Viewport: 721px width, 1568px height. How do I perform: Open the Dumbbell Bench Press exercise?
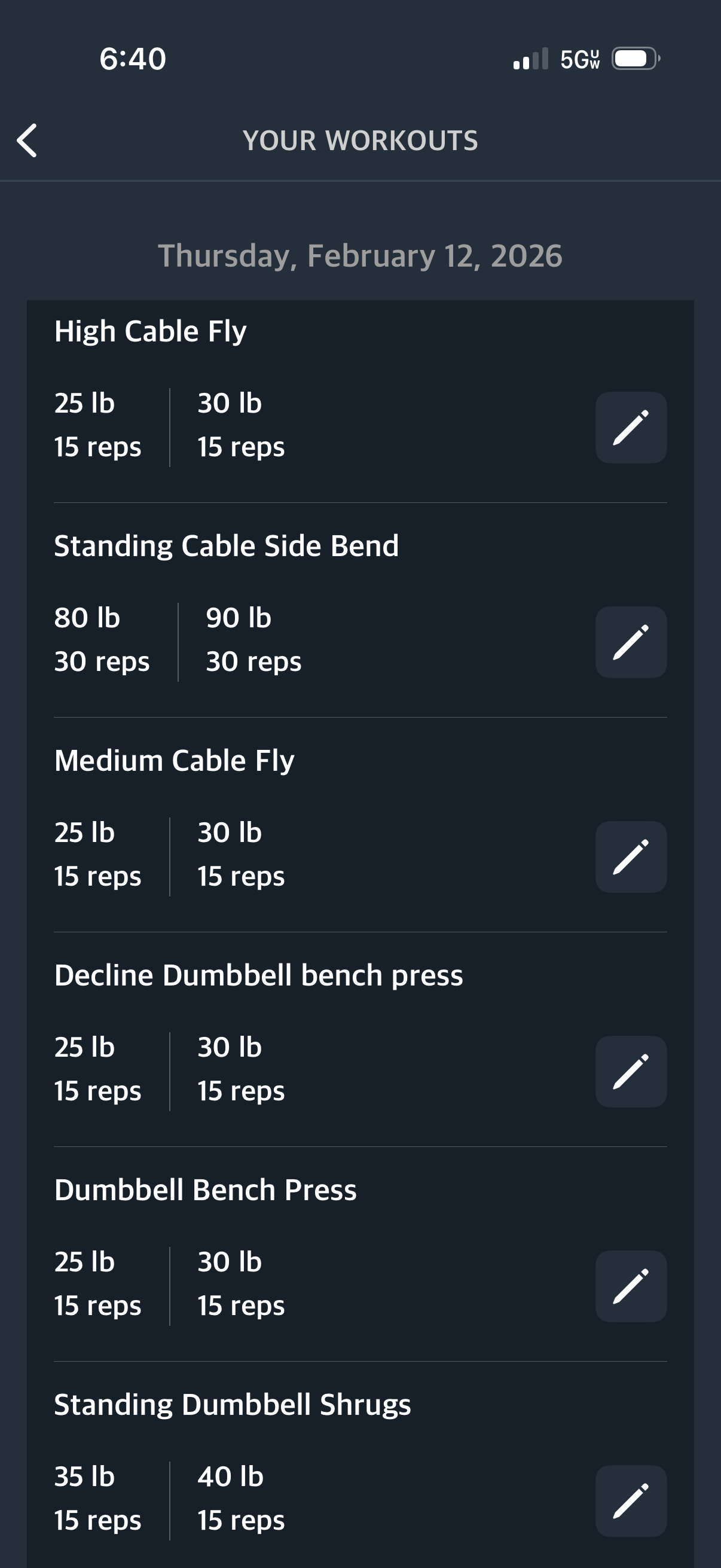point(205,1190)
